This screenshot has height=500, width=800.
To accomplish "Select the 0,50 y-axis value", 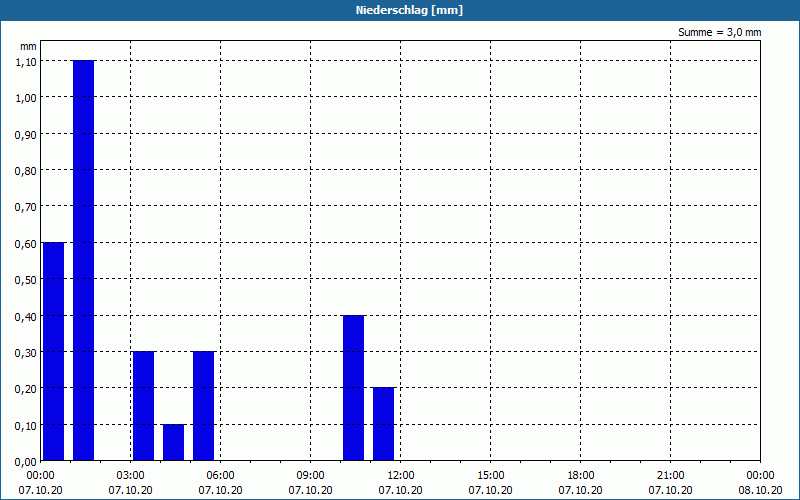I will pyautogui.click(x=26, y=280).
